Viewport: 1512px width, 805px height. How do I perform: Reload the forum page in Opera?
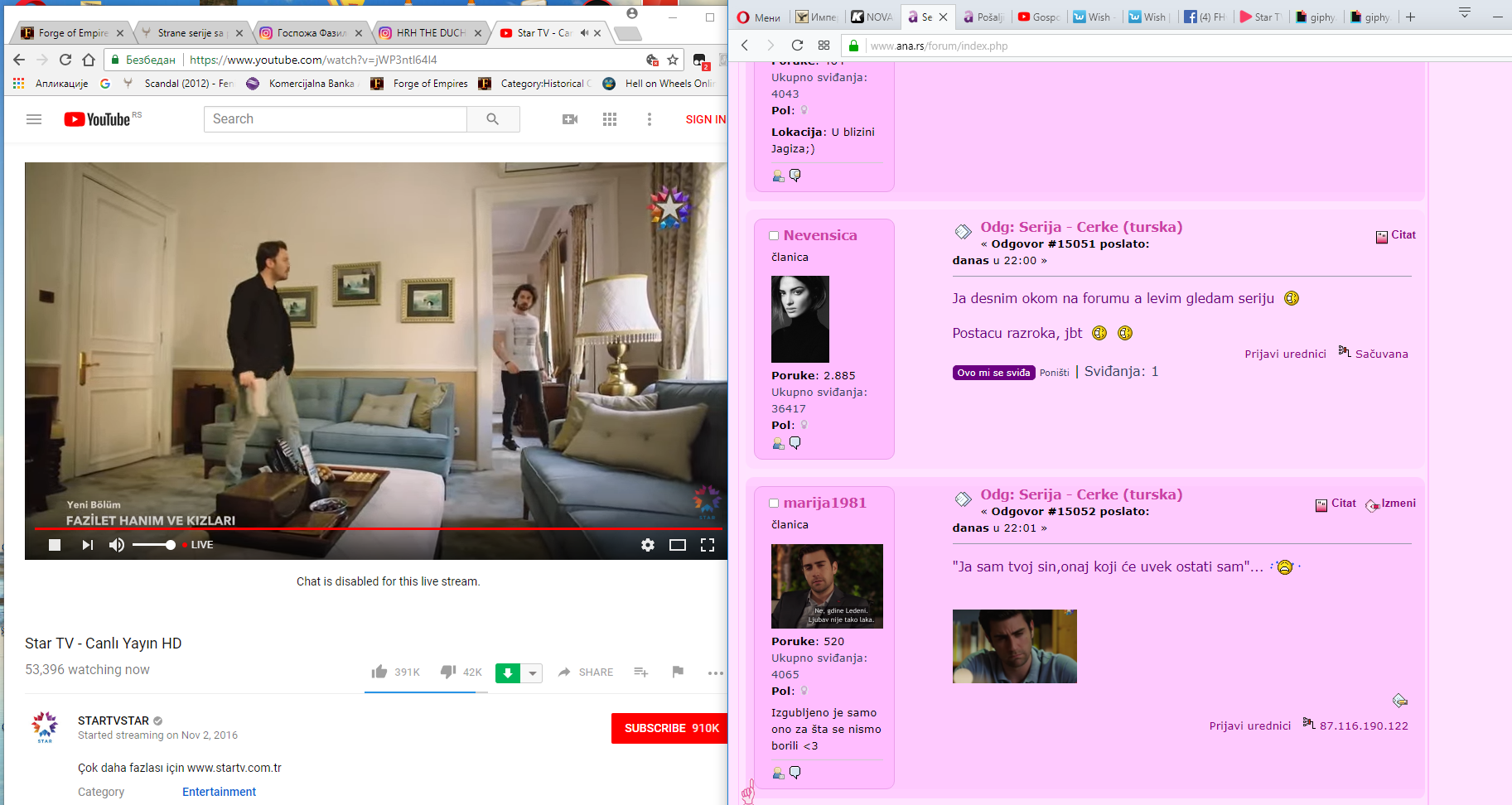(797, 46)
